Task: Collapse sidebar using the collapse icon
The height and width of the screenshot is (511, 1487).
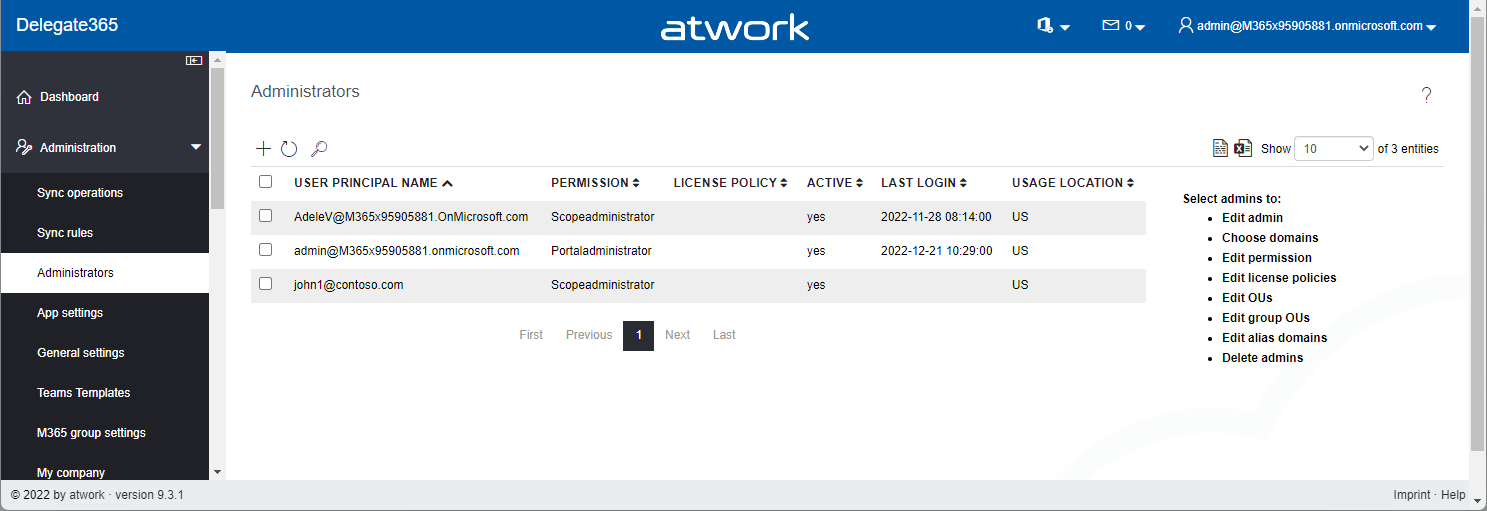Action: 194,61
